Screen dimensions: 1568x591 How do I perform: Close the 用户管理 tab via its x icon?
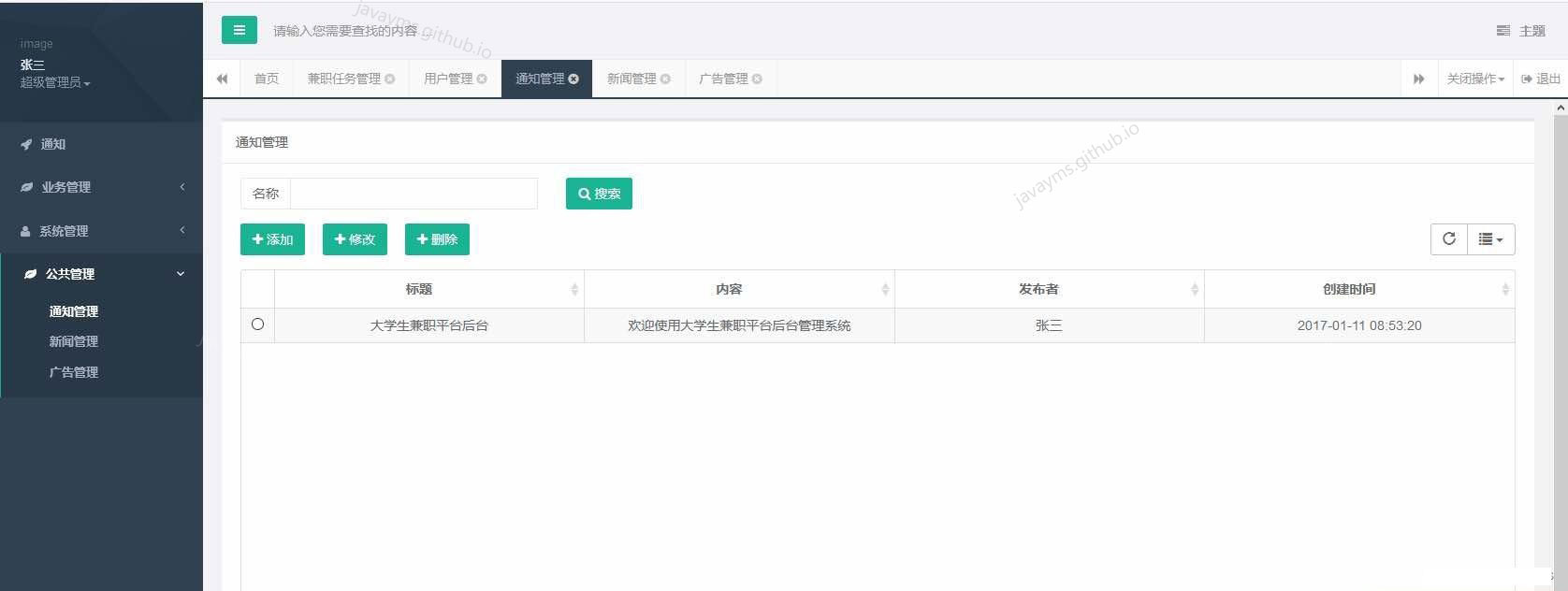[x=482, y=79]
